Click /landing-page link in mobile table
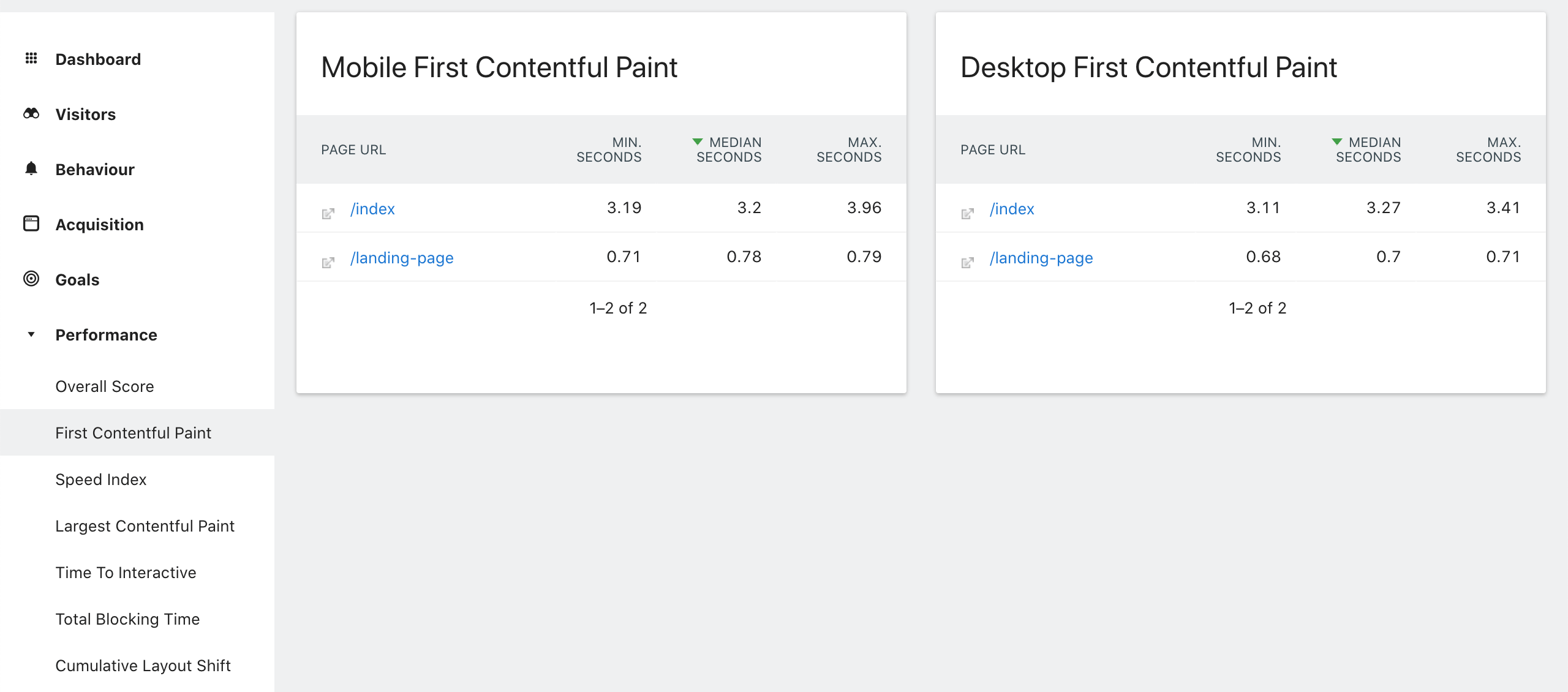The image size is (1568, 692). click(x=402, y=258)
